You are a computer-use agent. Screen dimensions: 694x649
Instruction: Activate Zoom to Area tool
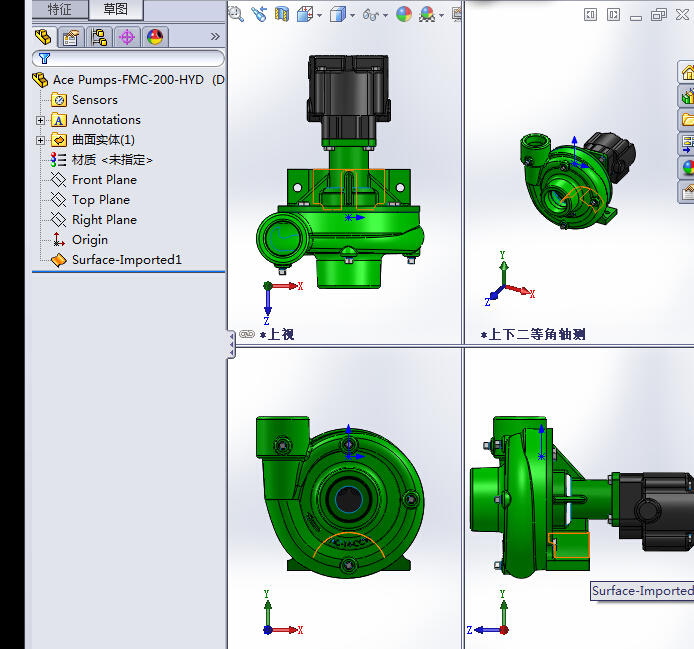point(236,14)
